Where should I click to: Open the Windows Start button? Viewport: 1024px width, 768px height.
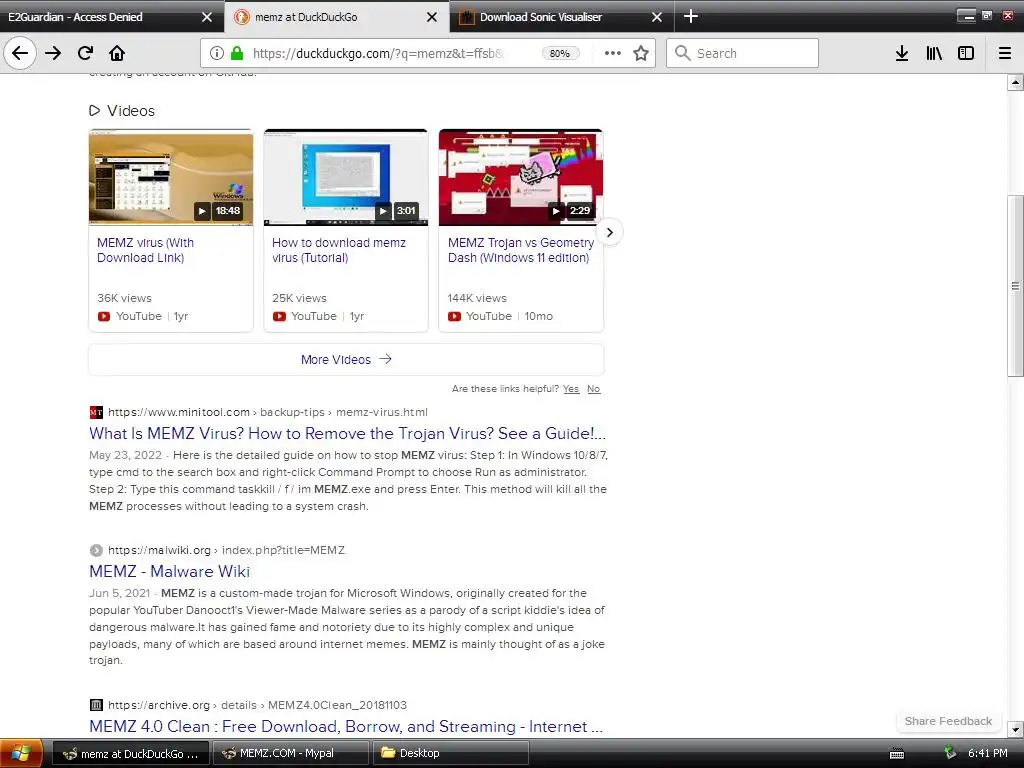click(x=22, y=754)
